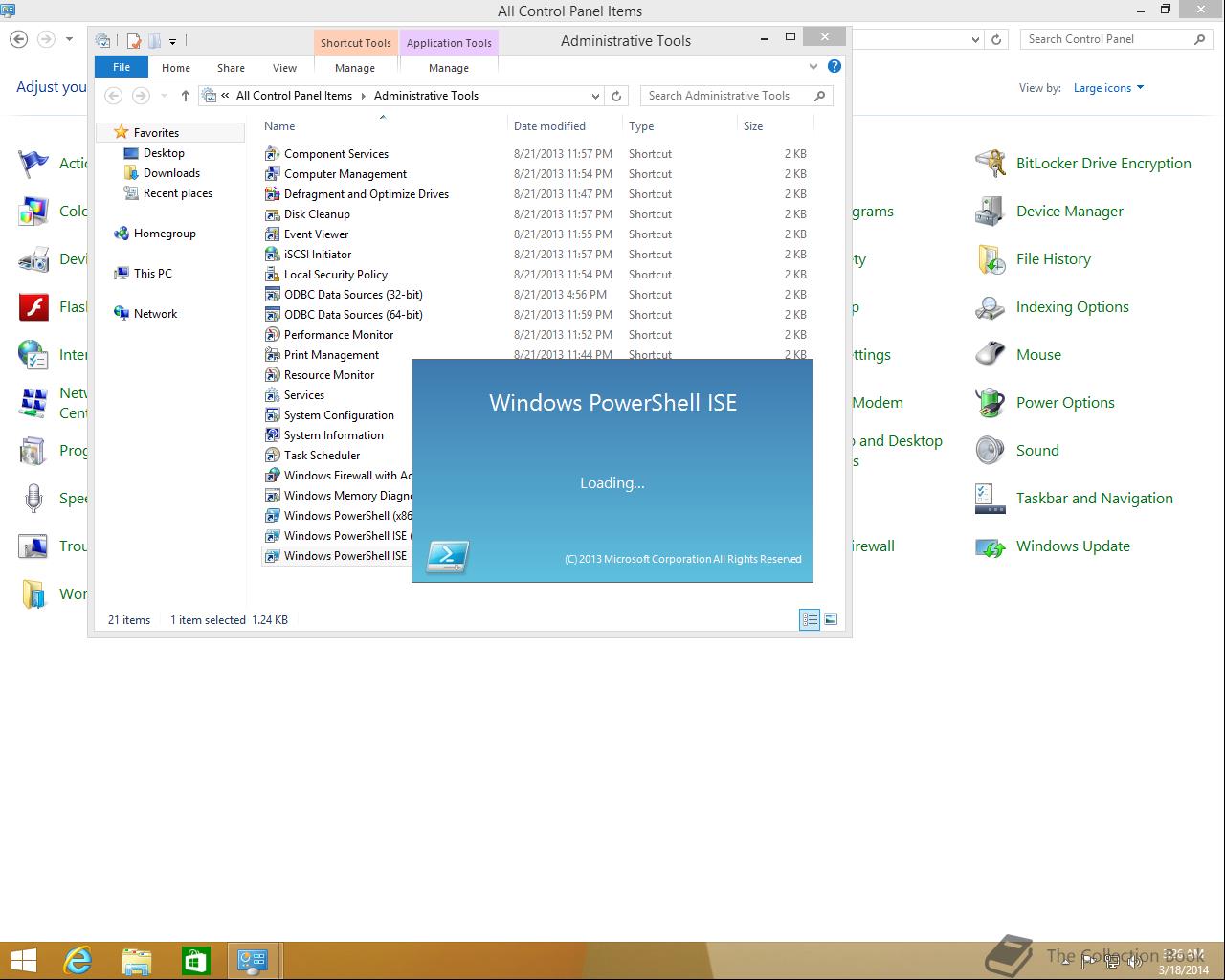The image size is (1225, 980).
Task: Go back in Control Panel window
Action: 18,39
